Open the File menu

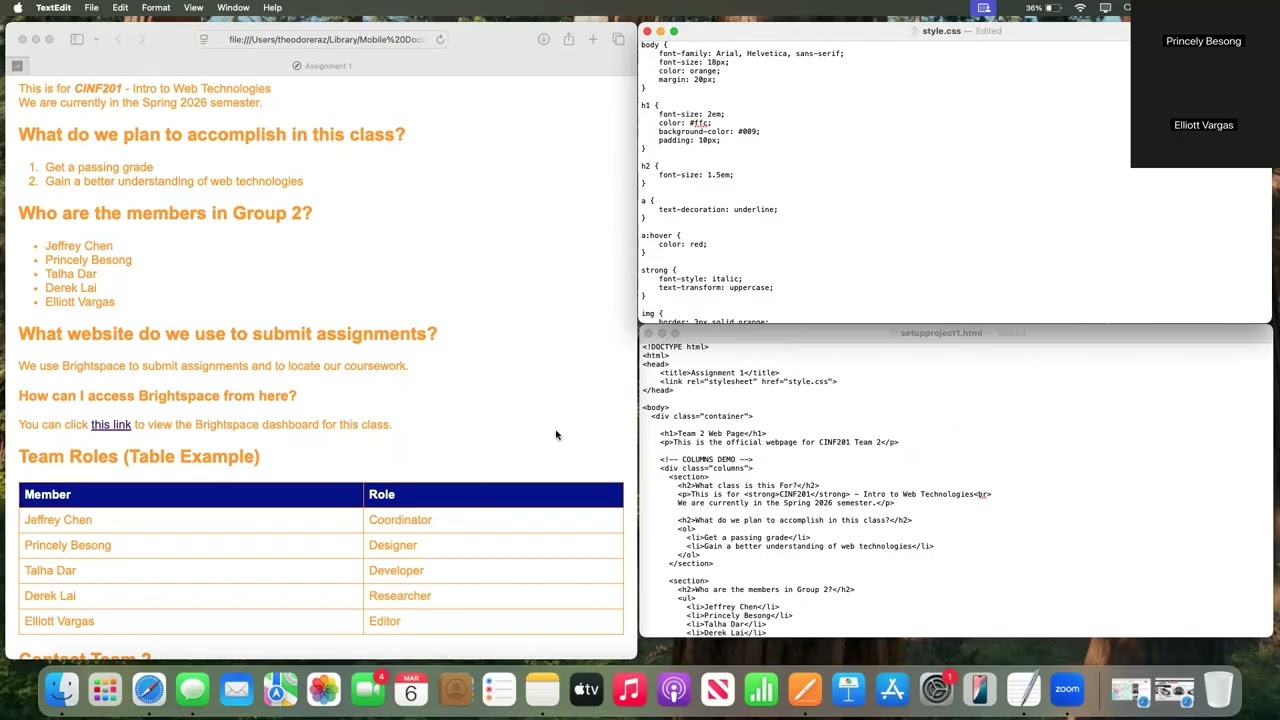click(91, 8)
